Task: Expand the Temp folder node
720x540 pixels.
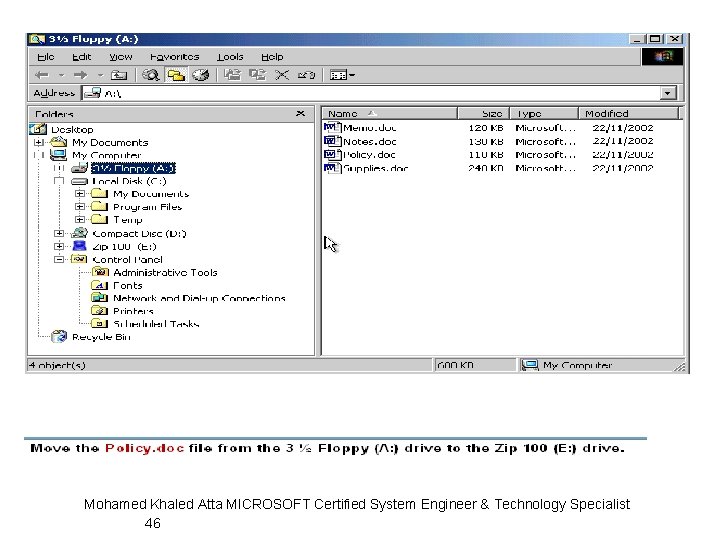Action: coord(80,219)
